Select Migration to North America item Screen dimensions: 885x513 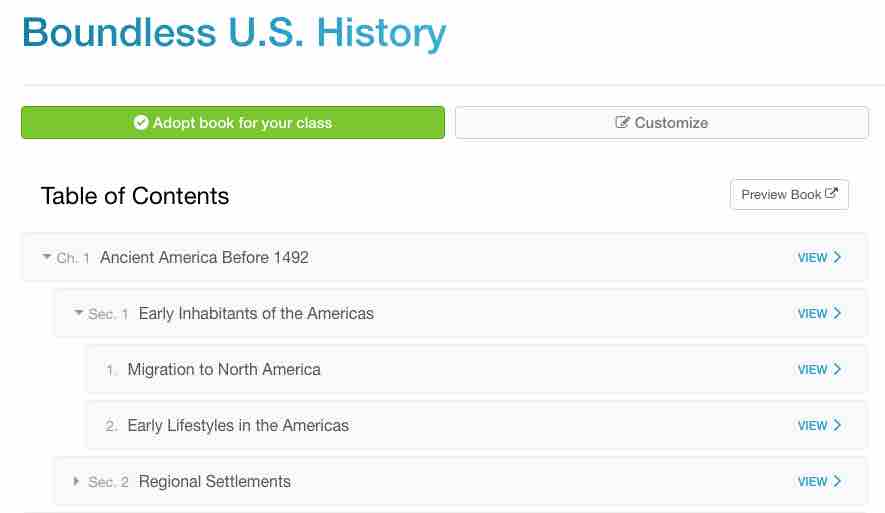coord(224,370)
